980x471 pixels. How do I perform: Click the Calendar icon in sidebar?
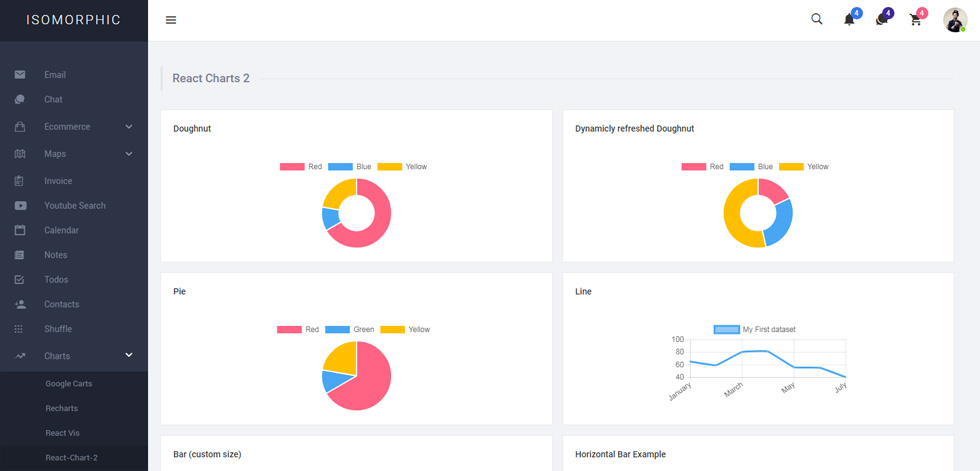(20, 230)
